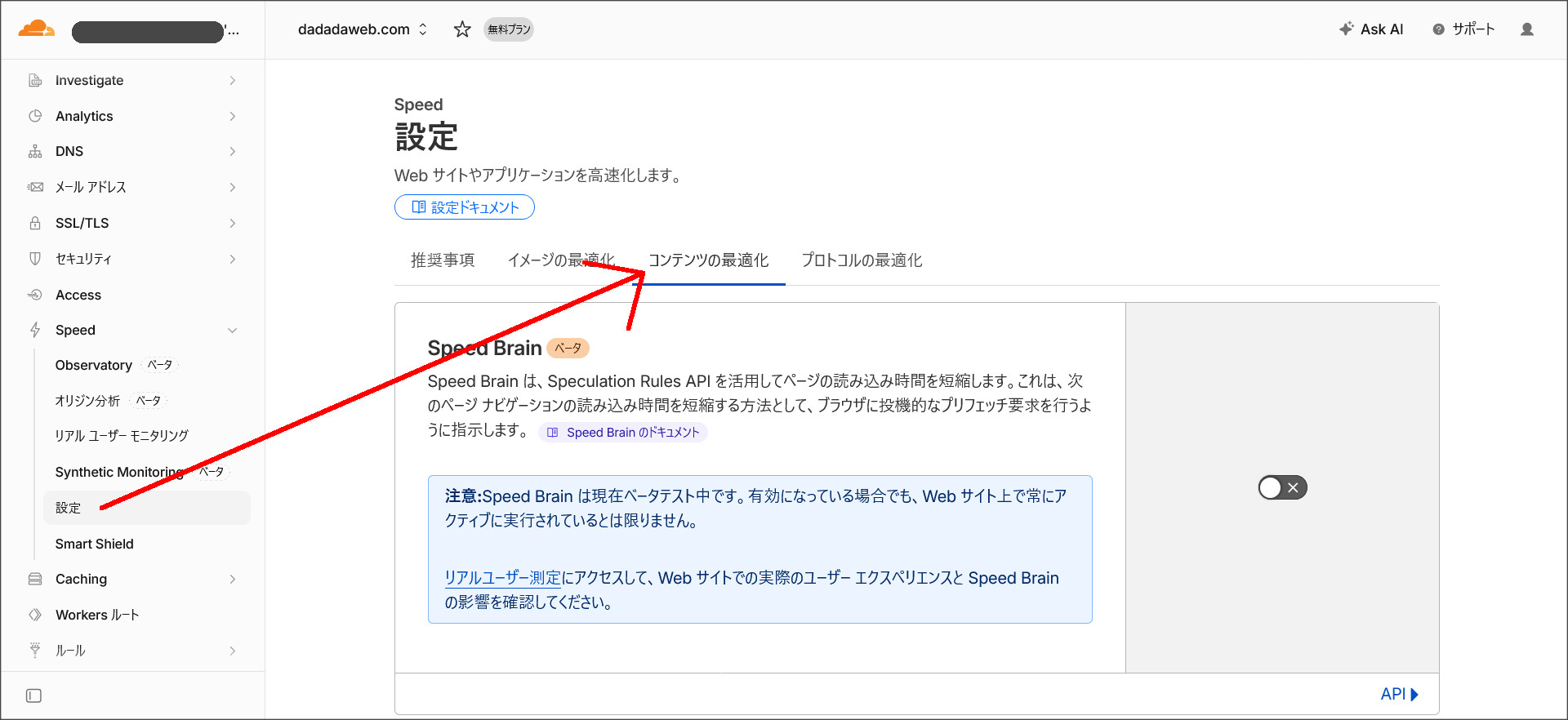Switch to the イメージの最適化 tab

561,260
